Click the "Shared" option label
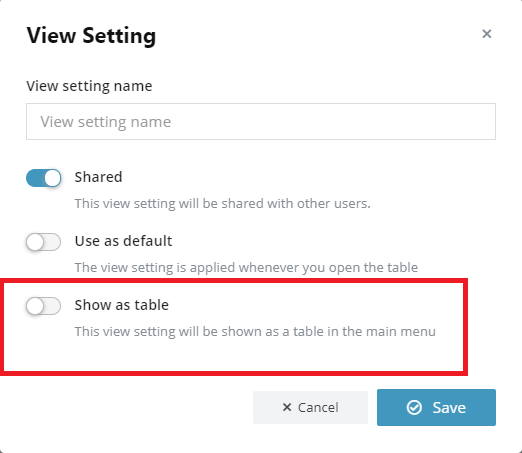522x453 pixels. click(x=98, y=177)
